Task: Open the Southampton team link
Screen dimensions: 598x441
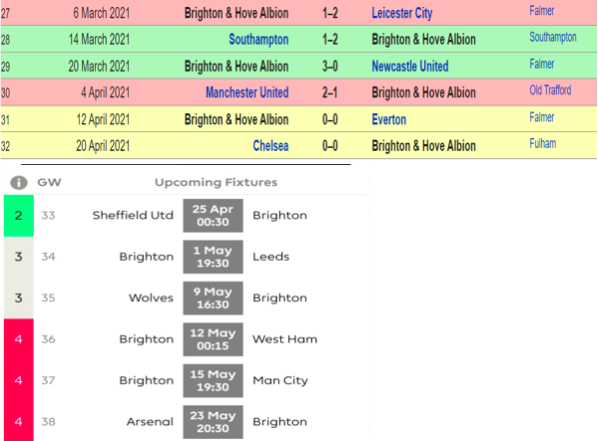Action: pos(259,39)
